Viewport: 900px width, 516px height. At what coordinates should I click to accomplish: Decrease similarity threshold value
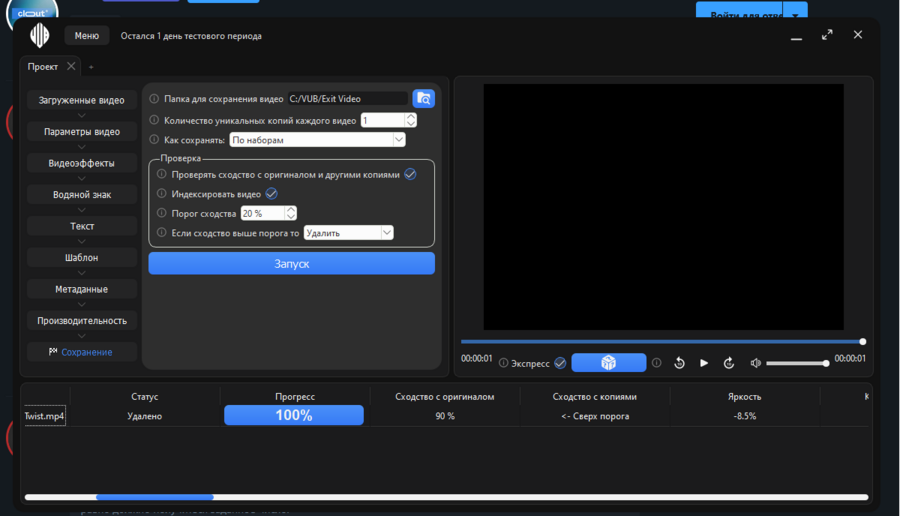click(x=291, y=217)
